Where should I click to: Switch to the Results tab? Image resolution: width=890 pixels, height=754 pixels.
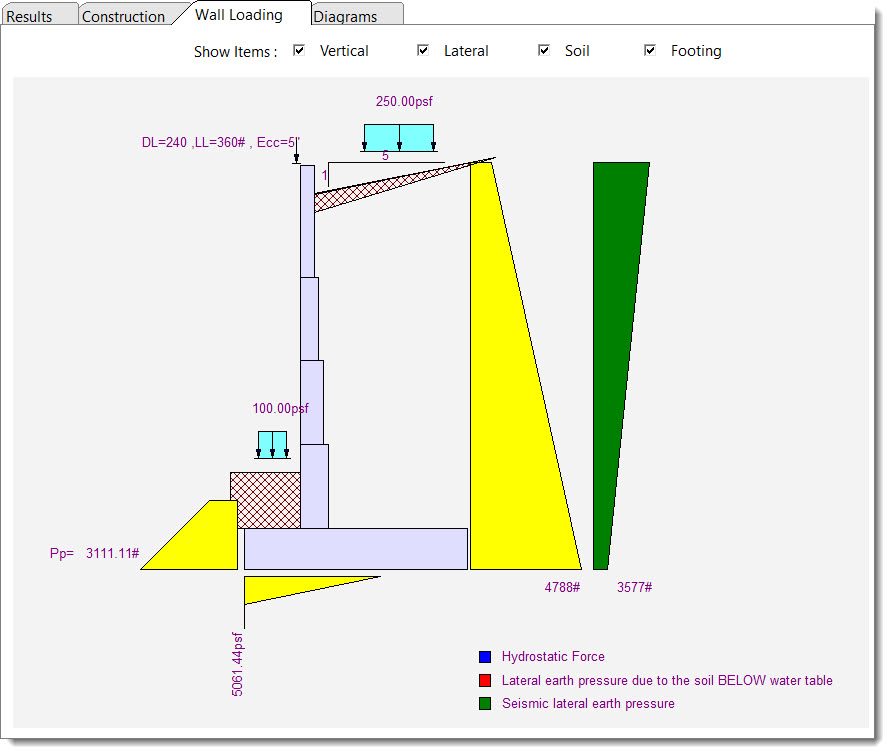pyautogui.click(x=30, y=16)
